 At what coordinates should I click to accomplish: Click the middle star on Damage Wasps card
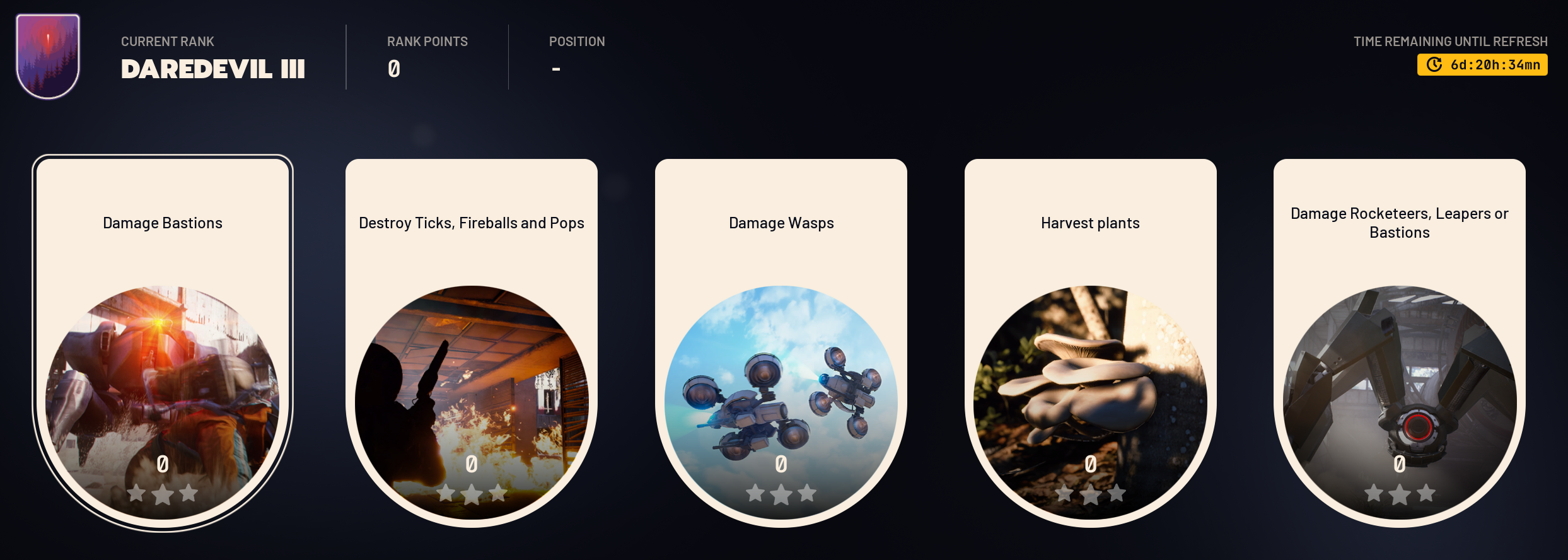click(781, 494)
